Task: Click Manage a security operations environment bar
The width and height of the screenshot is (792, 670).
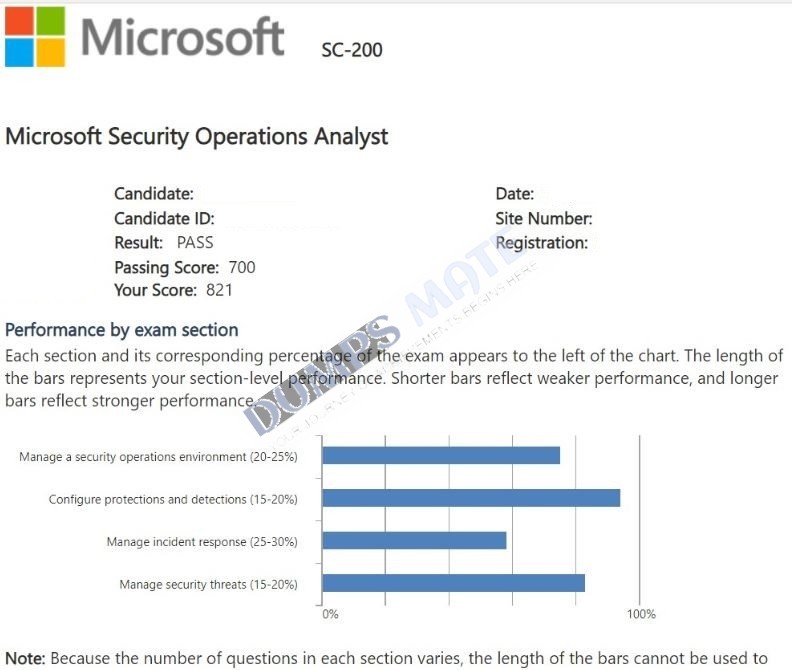Action: point(441,455)
